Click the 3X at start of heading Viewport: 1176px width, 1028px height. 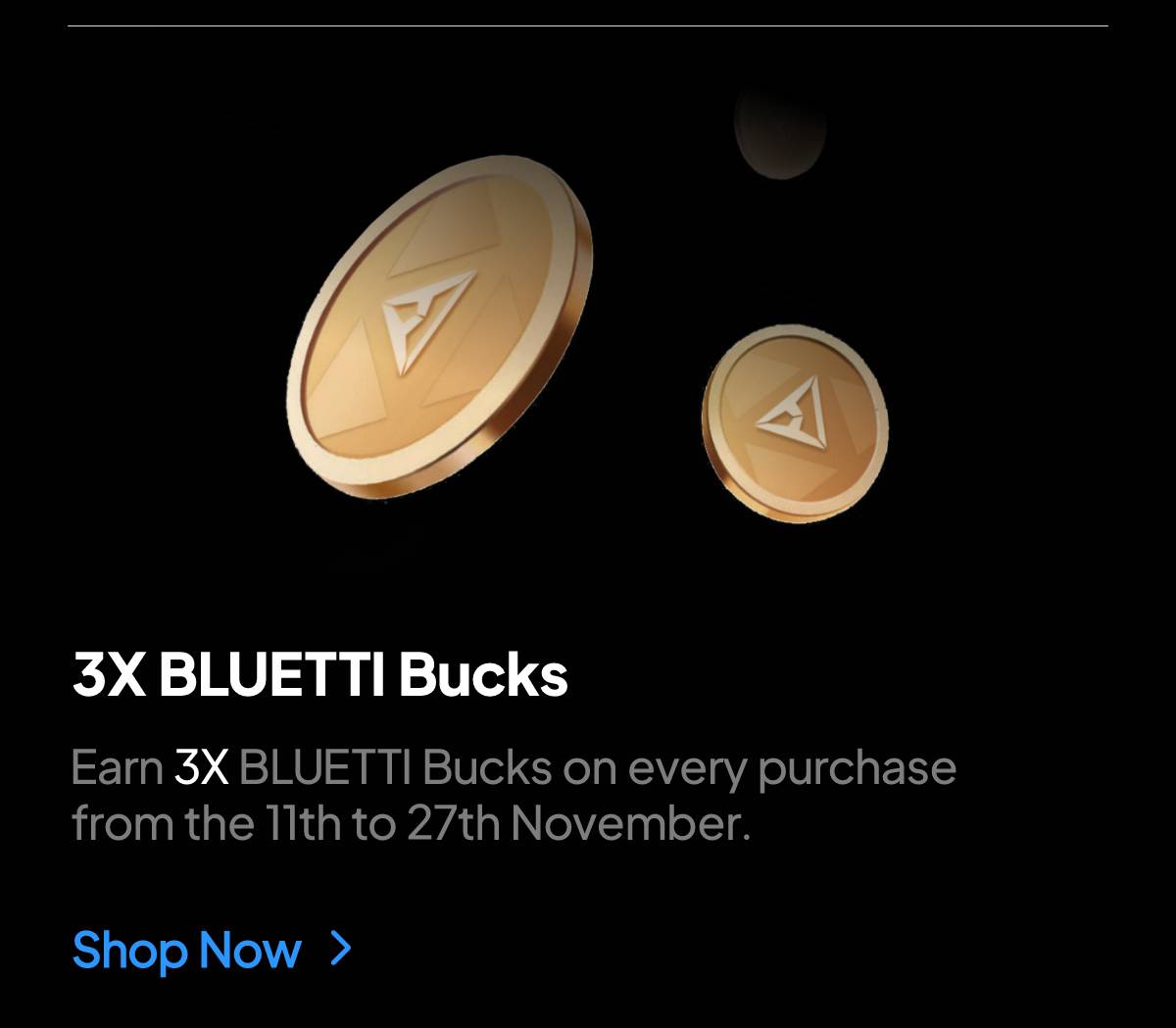(x=109, y=676)
